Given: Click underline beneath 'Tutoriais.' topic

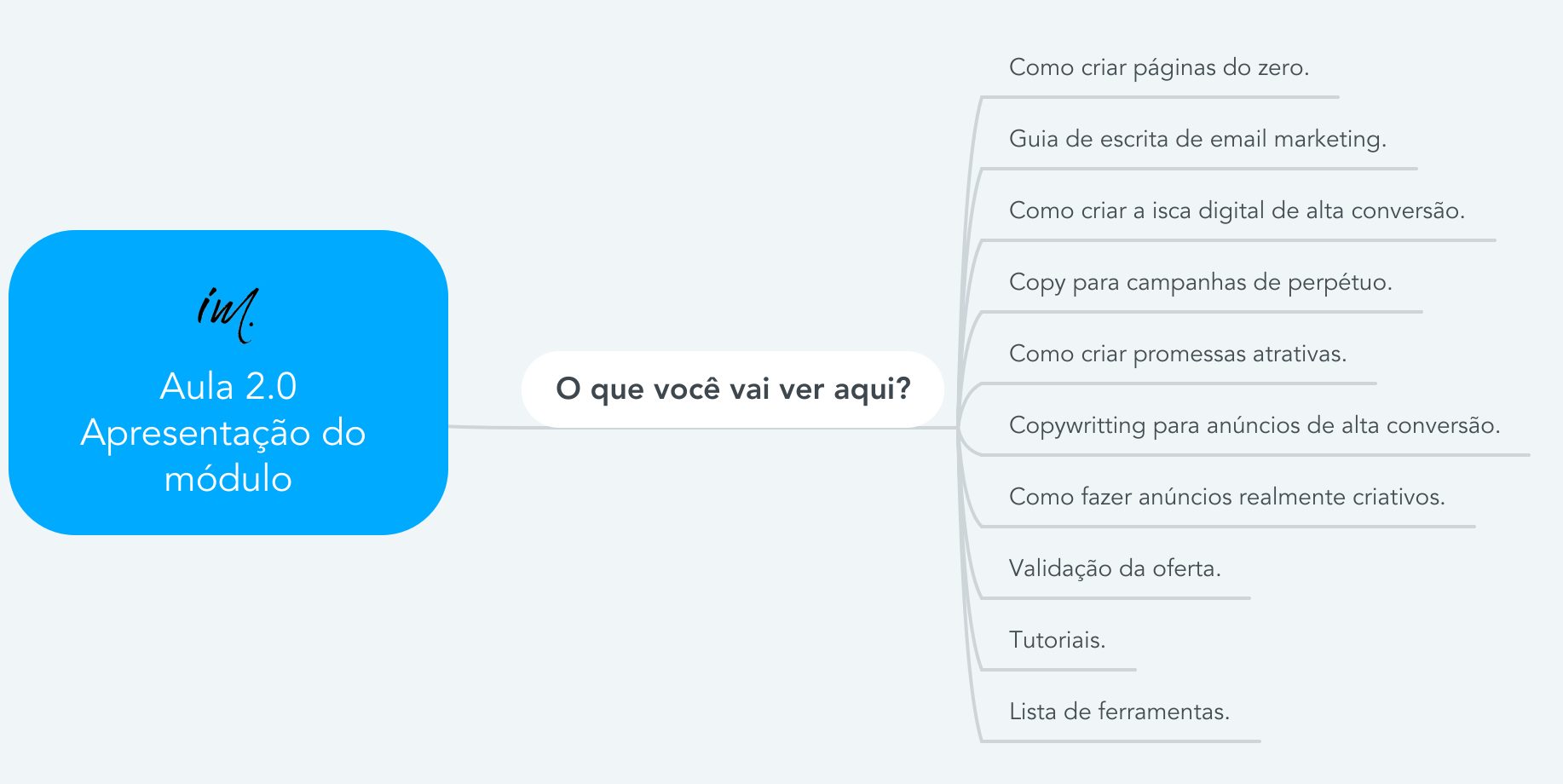Looking at the screenshot, I should [1058, 670].
